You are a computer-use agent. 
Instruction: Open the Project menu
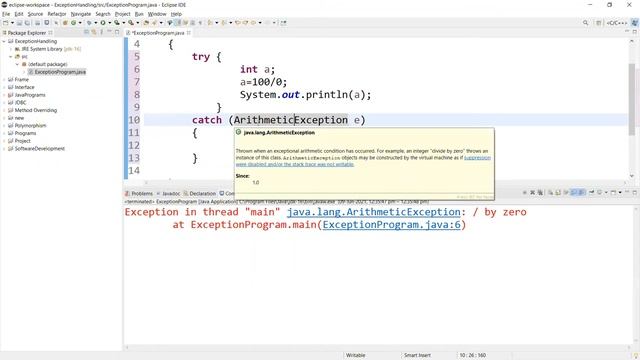pyautogui.click(x=122, y=14)
